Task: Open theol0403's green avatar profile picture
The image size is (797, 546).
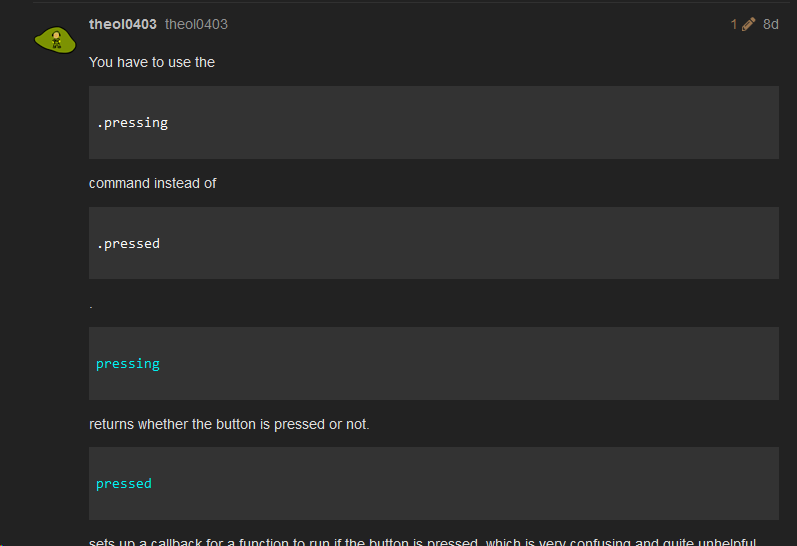Action: (x=55, y=40)
